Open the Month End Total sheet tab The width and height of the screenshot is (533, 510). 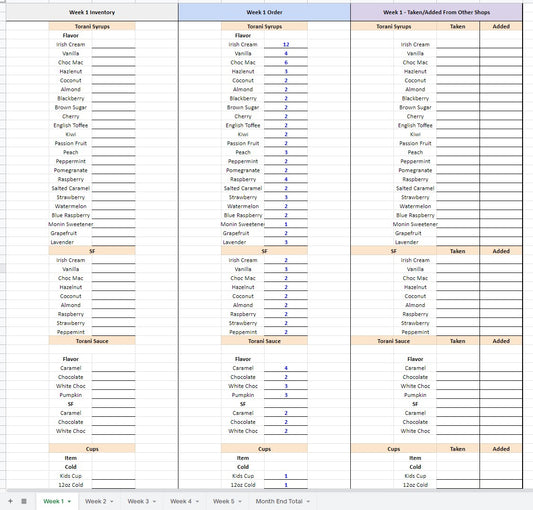click(279, 501)
